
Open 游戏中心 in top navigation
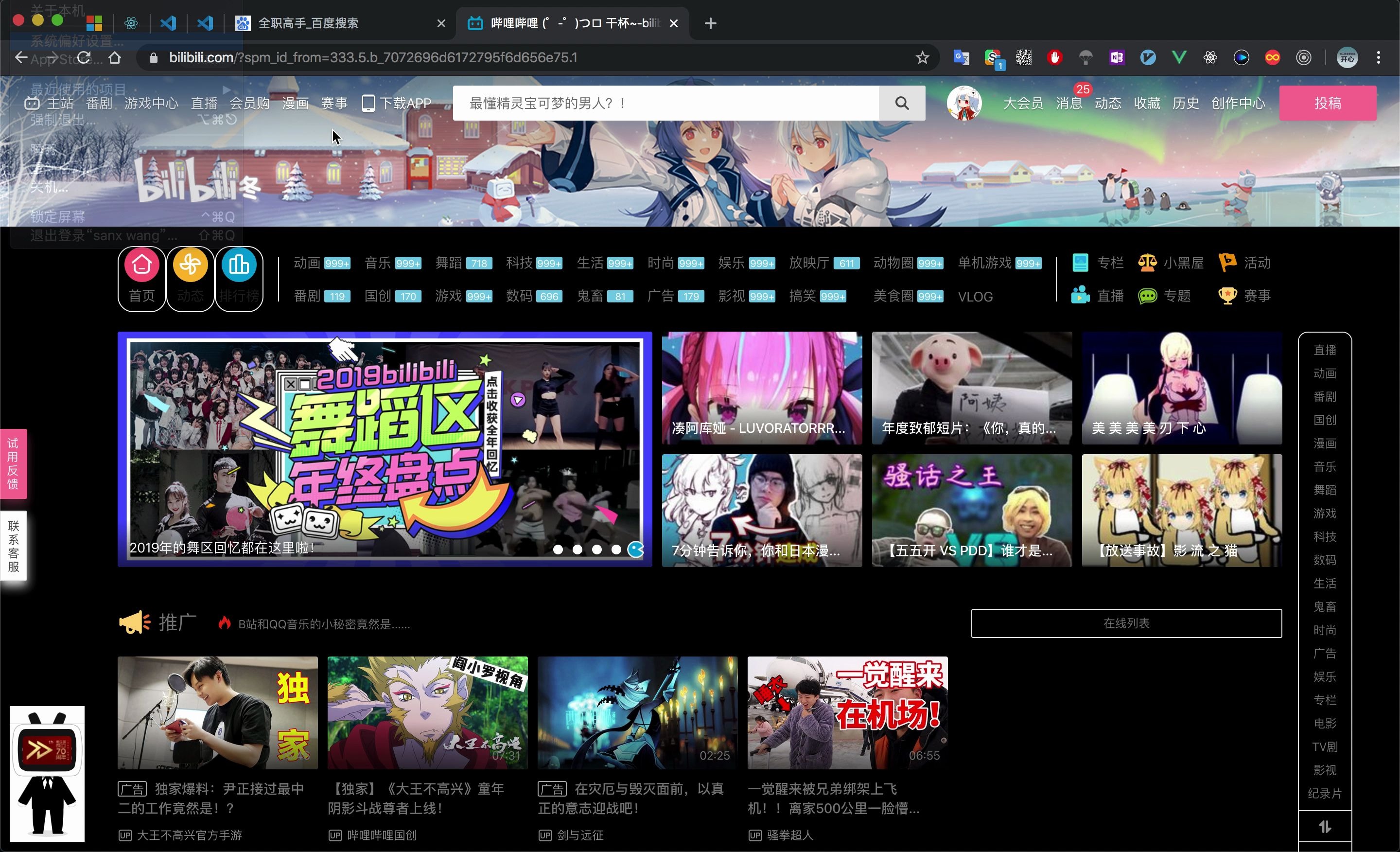coord(151,103)
